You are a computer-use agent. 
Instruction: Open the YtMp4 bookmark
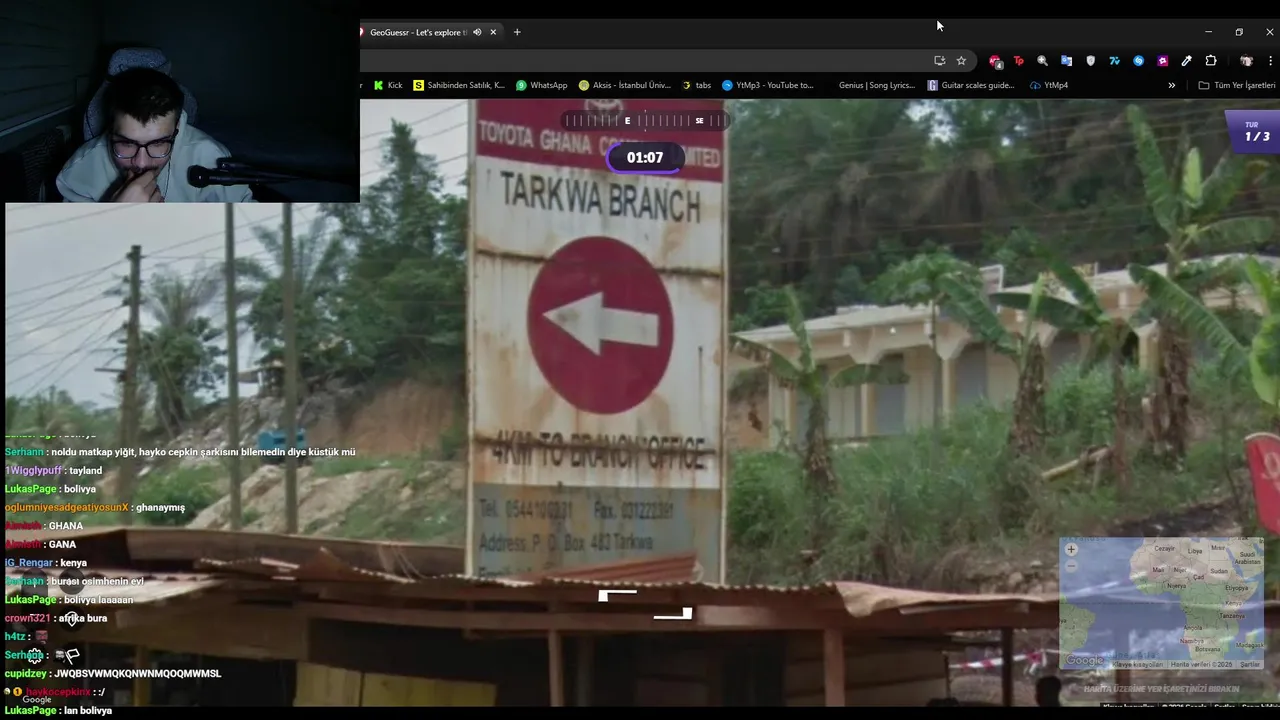click(1049, 85)
